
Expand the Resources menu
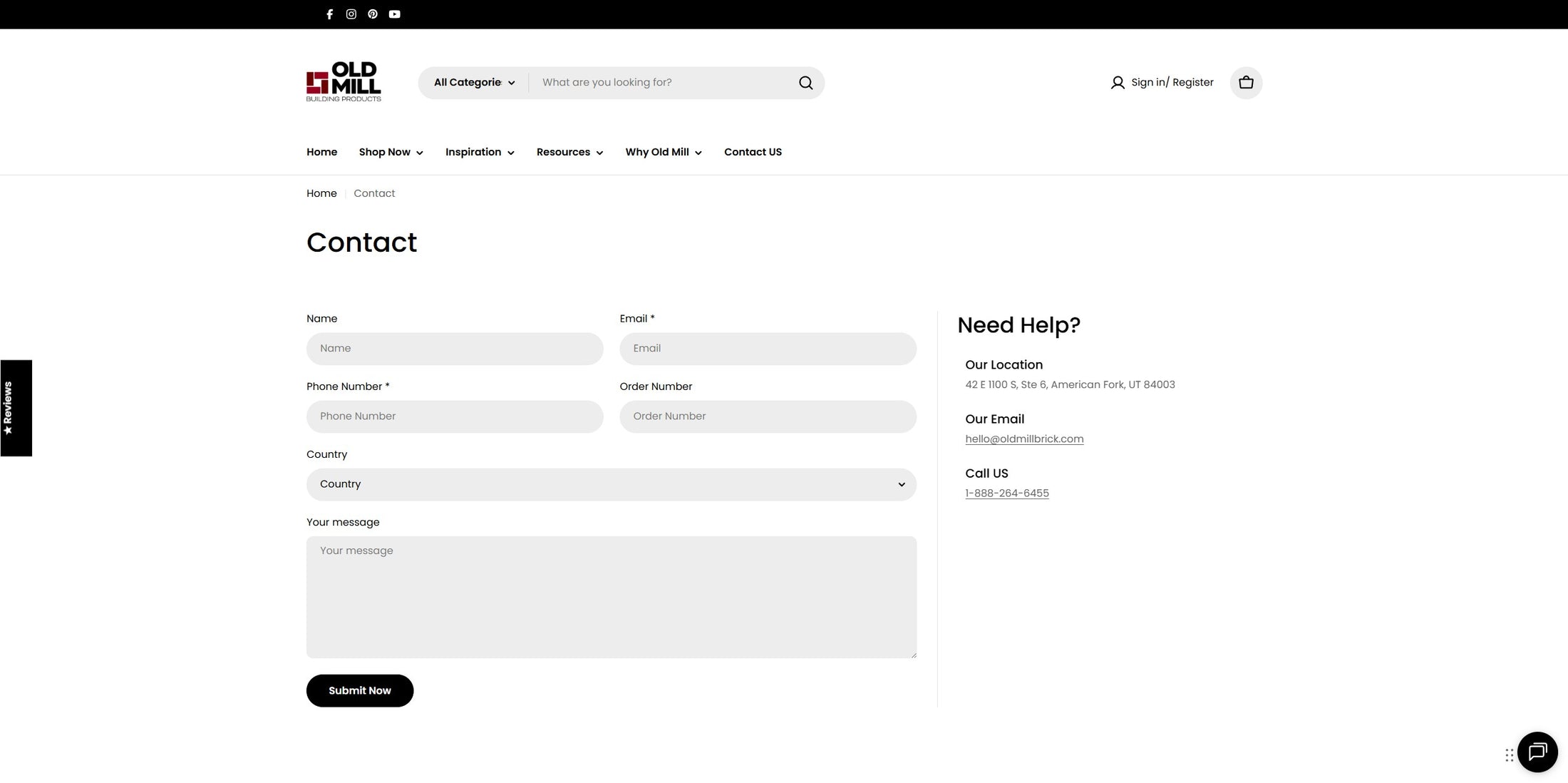569,152
